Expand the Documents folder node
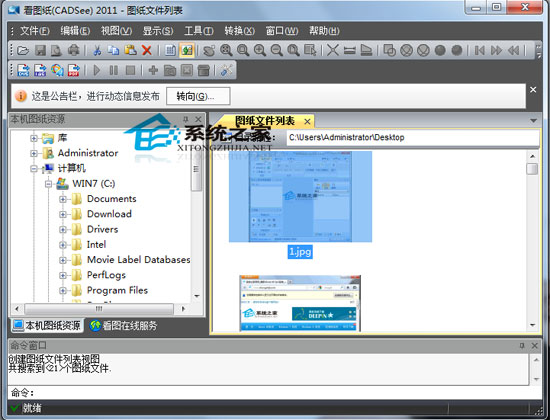This screenshot has height=420, width=550. click(63, 199)
